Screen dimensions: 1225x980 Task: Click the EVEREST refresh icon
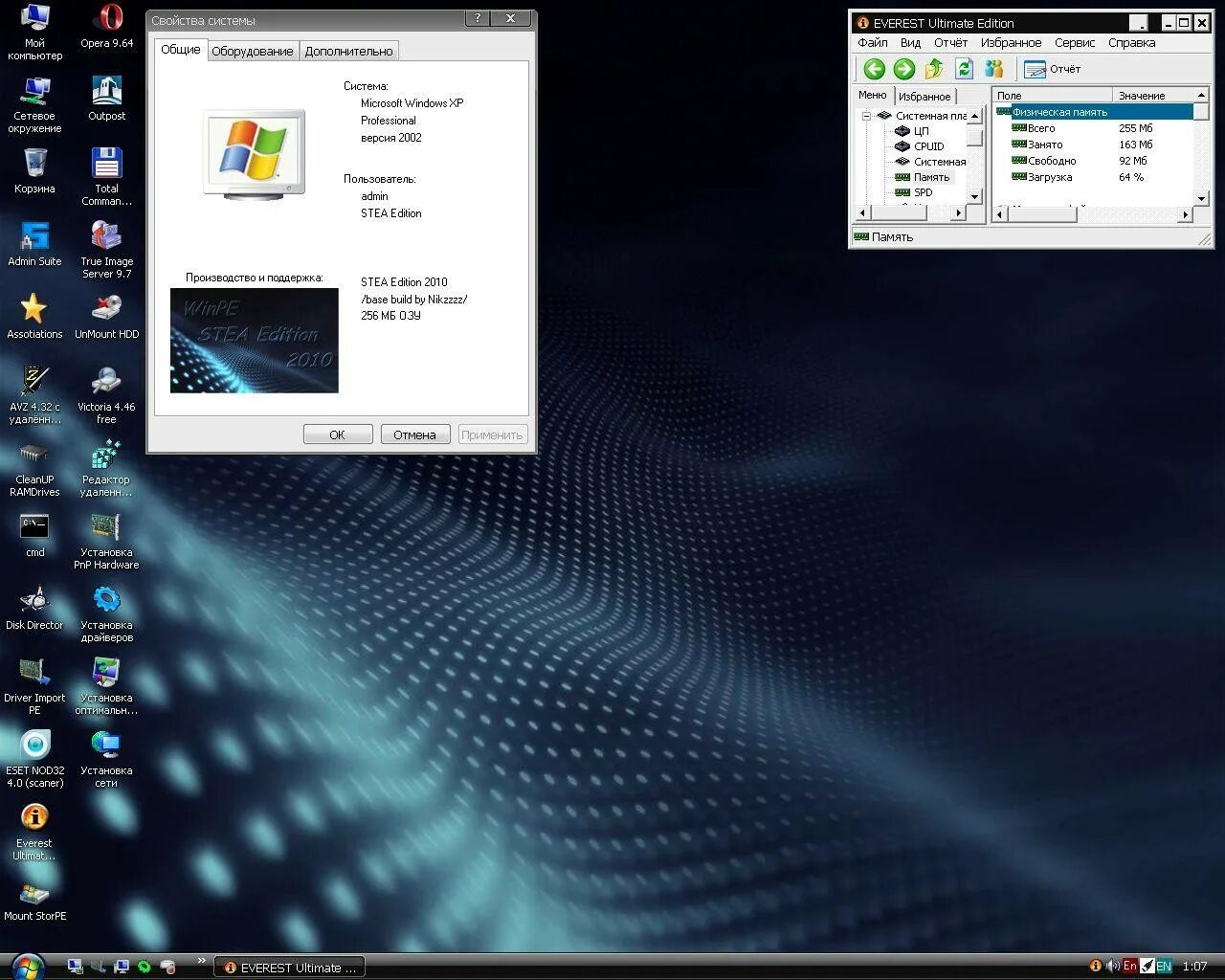[x=965, y=69]
